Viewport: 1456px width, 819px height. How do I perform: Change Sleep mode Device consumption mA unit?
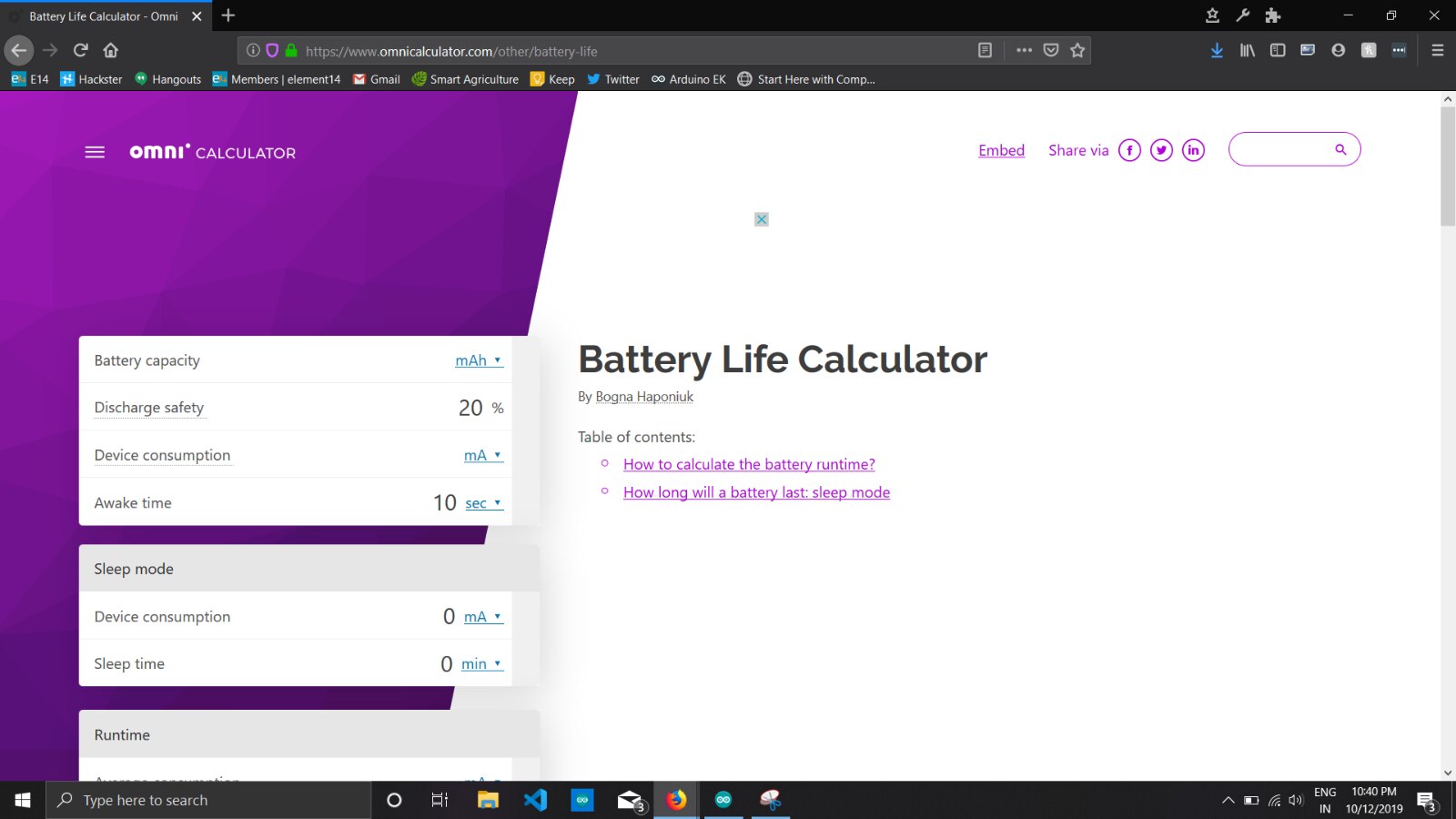tap(483, 617)
